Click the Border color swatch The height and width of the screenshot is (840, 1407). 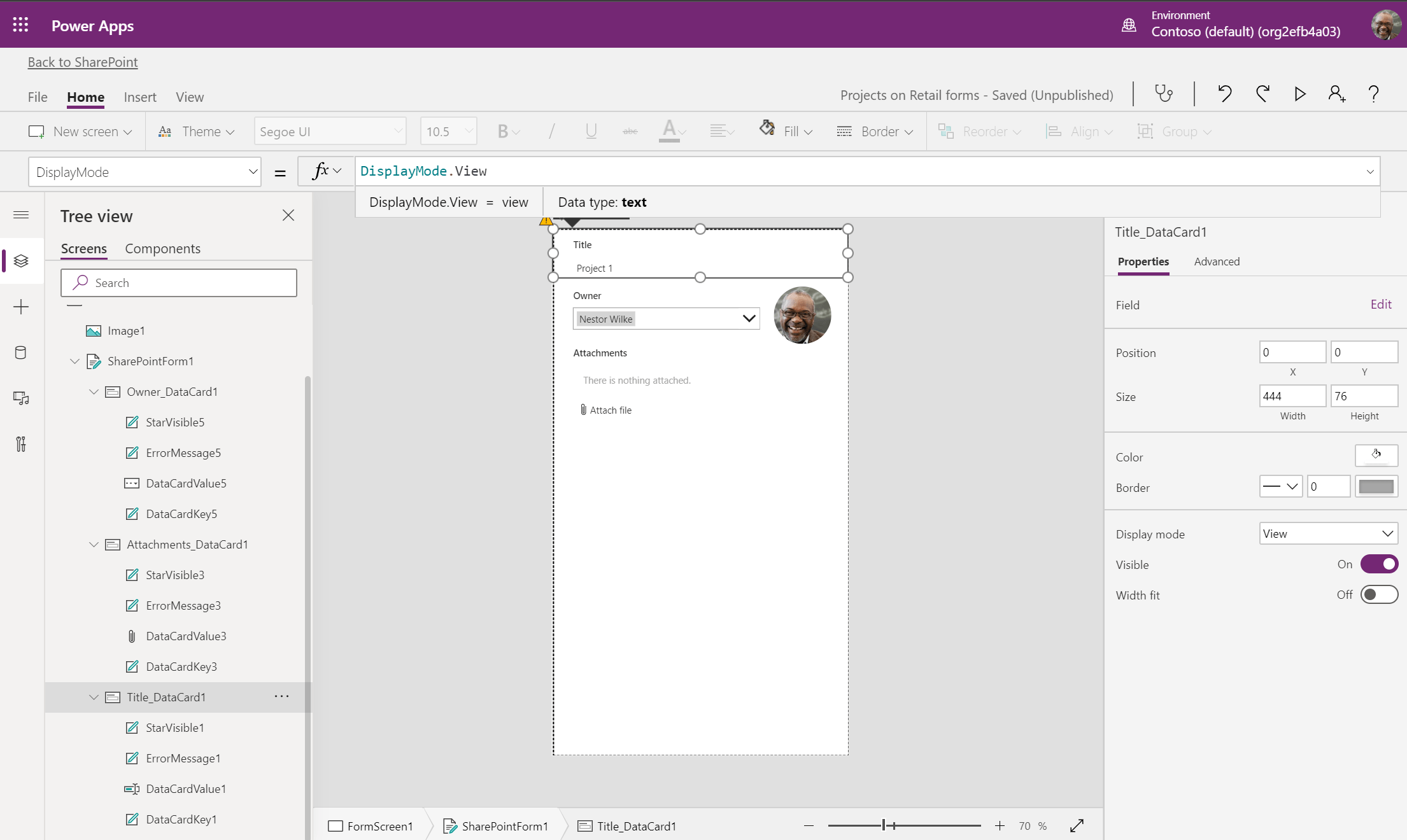pyautogui.click(x=1376, y=487)
